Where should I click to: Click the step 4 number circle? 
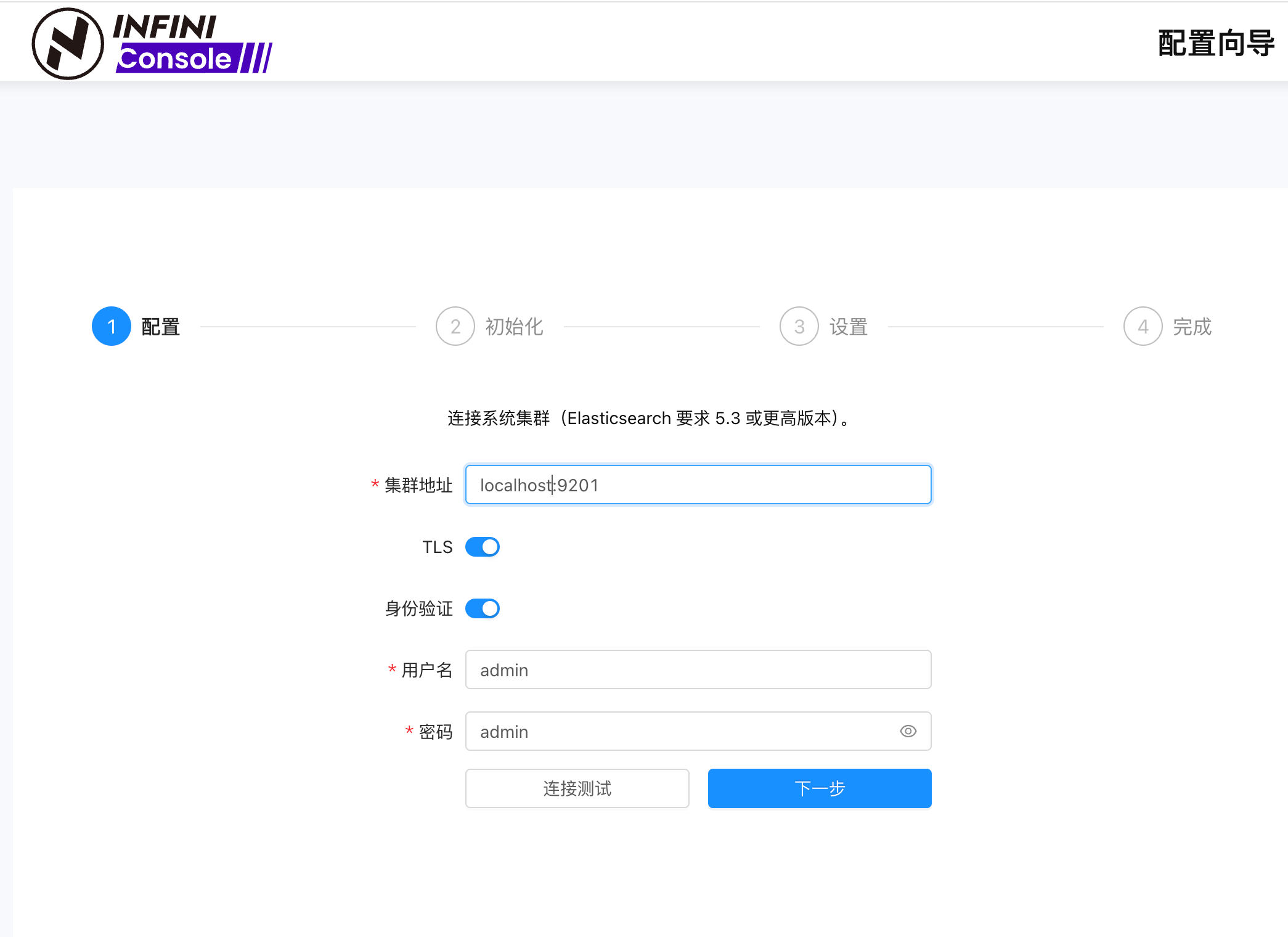(1143, 326)
